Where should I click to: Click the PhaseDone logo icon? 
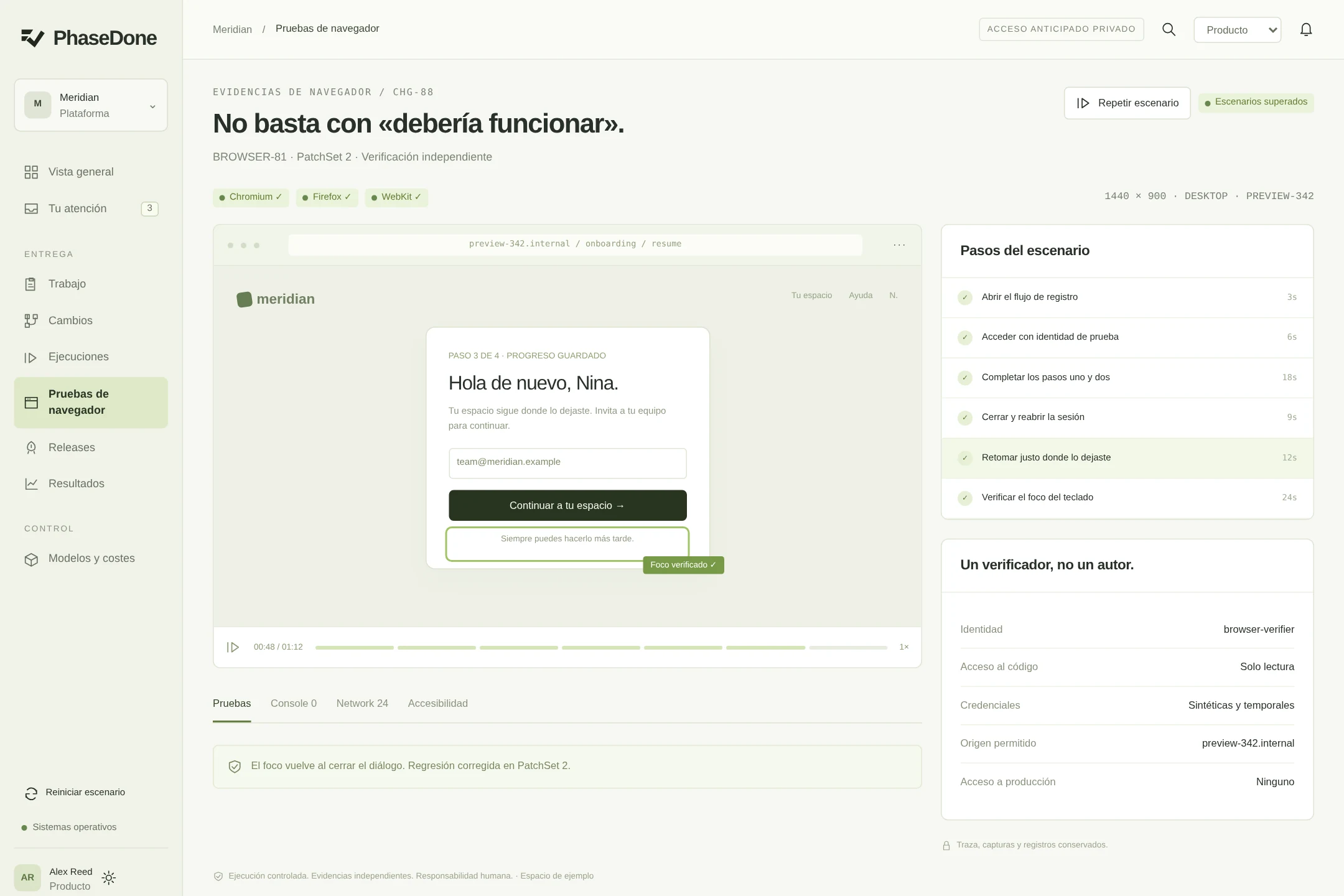(x=33, y=38)
